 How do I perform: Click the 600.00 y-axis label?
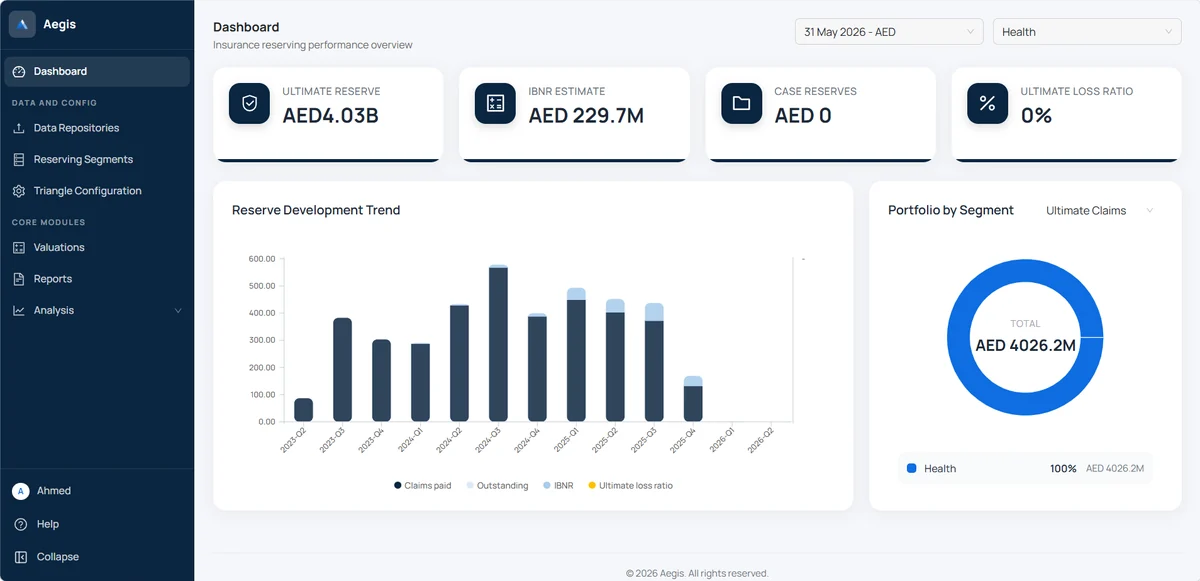261,259
